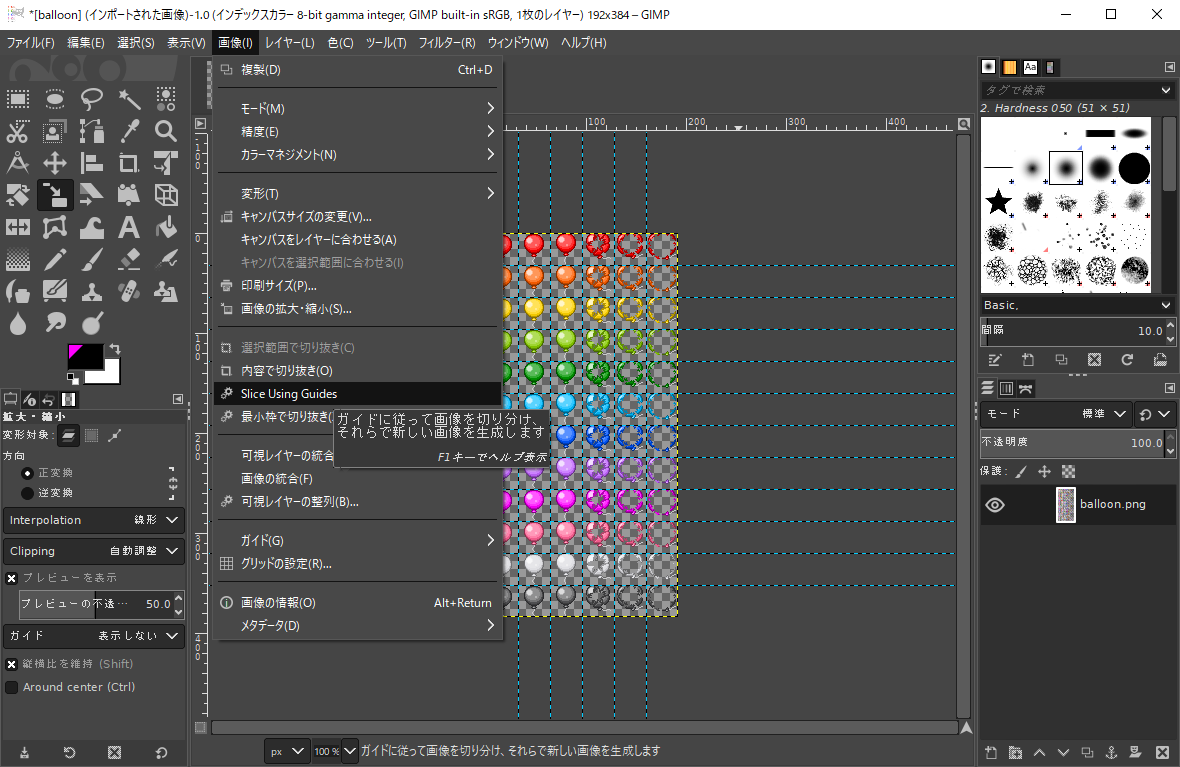Open the Clipping dropdown set to 自動調整
The height and width of the screenshot is (767, 1180).
tap(93, 550)
